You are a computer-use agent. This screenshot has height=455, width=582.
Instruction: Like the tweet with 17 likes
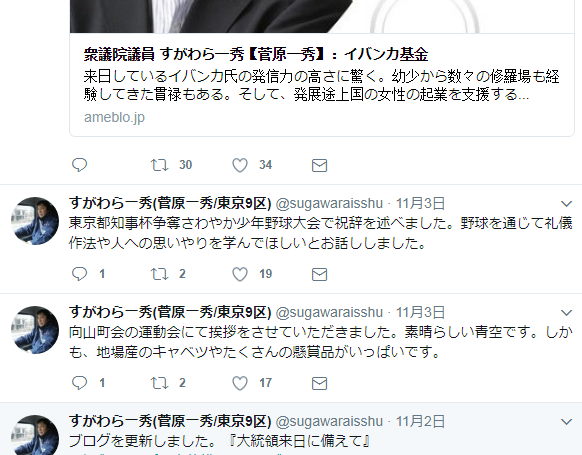click(240, 383)
